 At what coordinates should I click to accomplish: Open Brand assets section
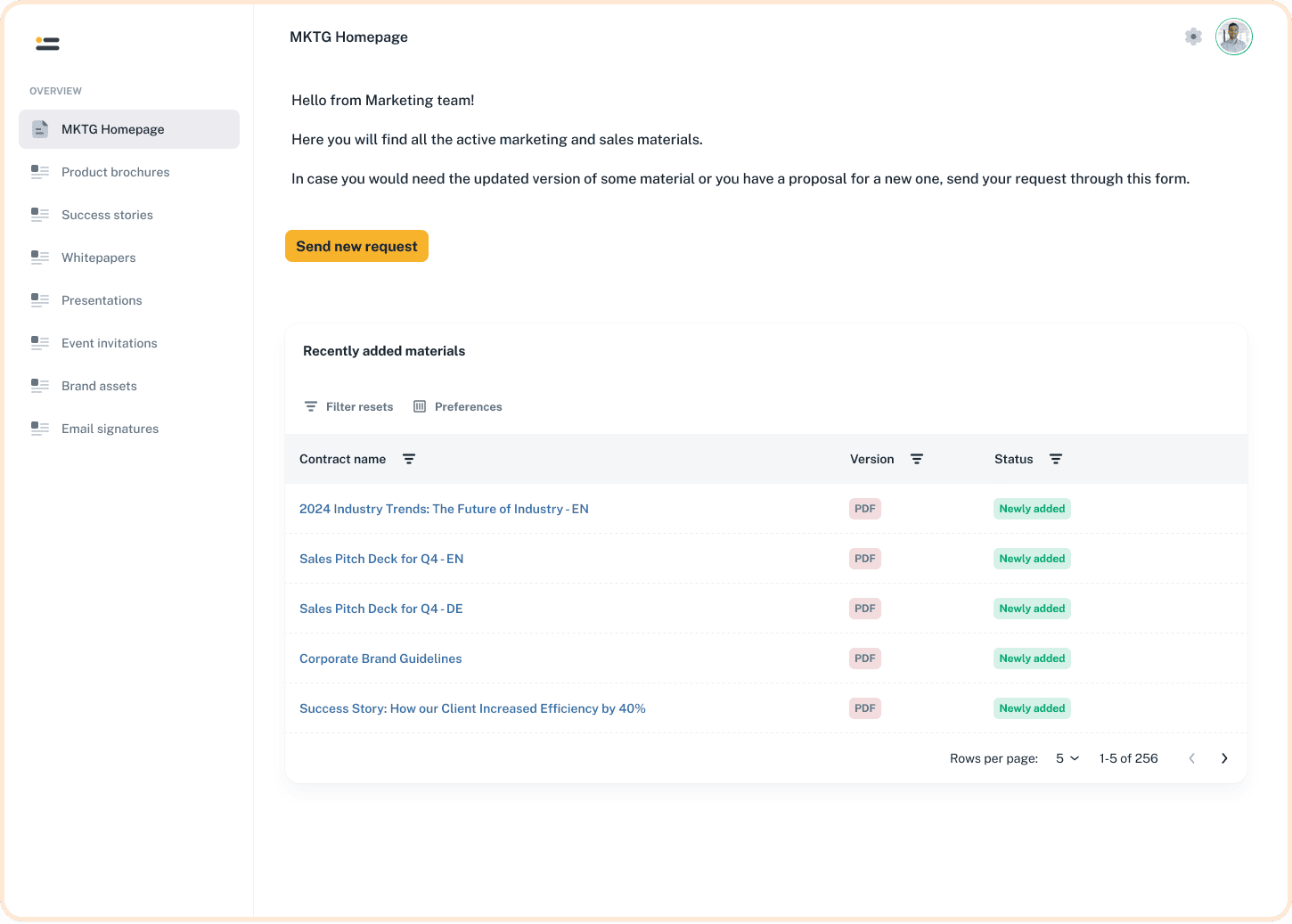(x=129, y=386)
